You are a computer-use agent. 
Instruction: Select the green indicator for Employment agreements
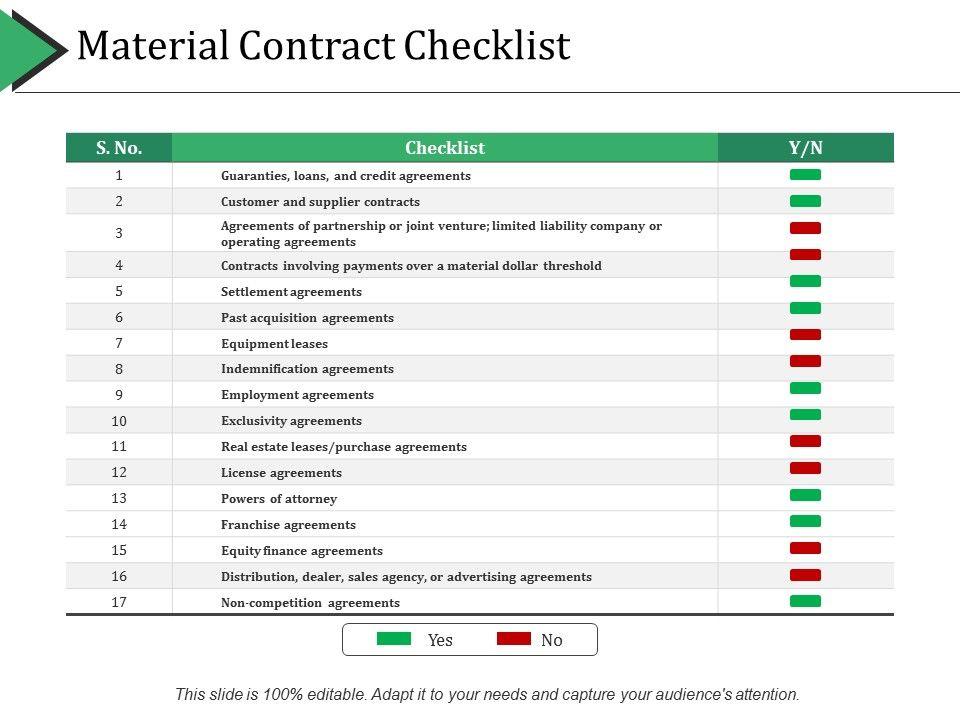point(805,388)
